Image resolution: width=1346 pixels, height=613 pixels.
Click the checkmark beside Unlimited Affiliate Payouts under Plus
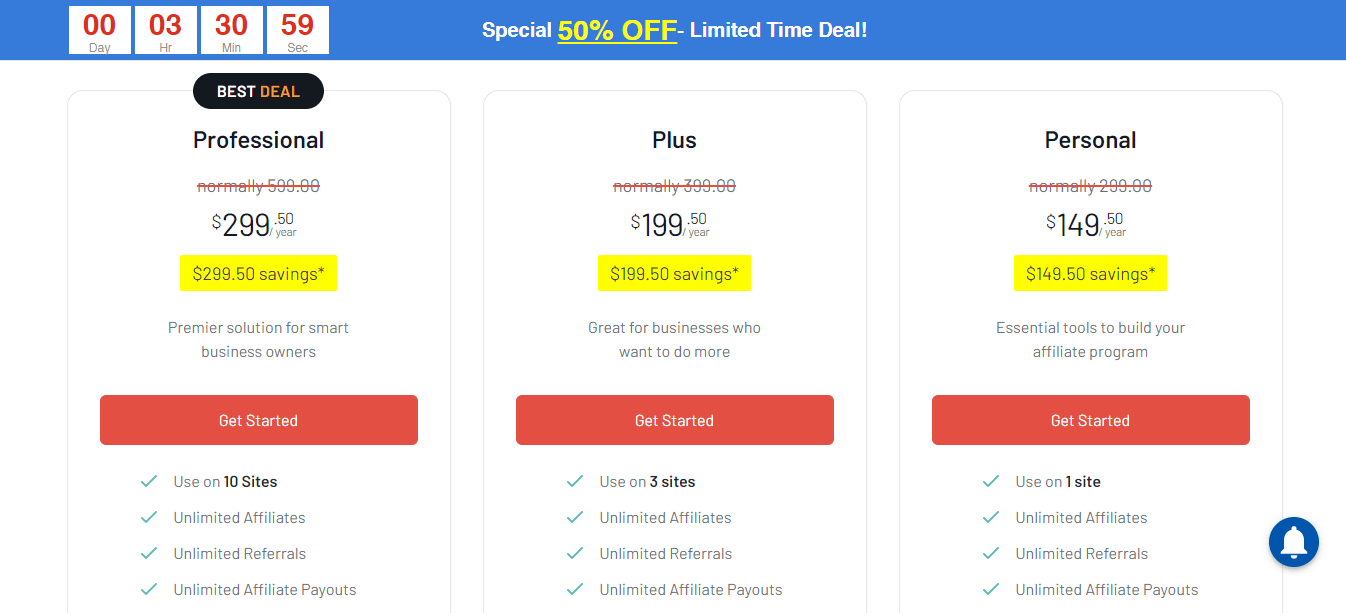[575, 589]
